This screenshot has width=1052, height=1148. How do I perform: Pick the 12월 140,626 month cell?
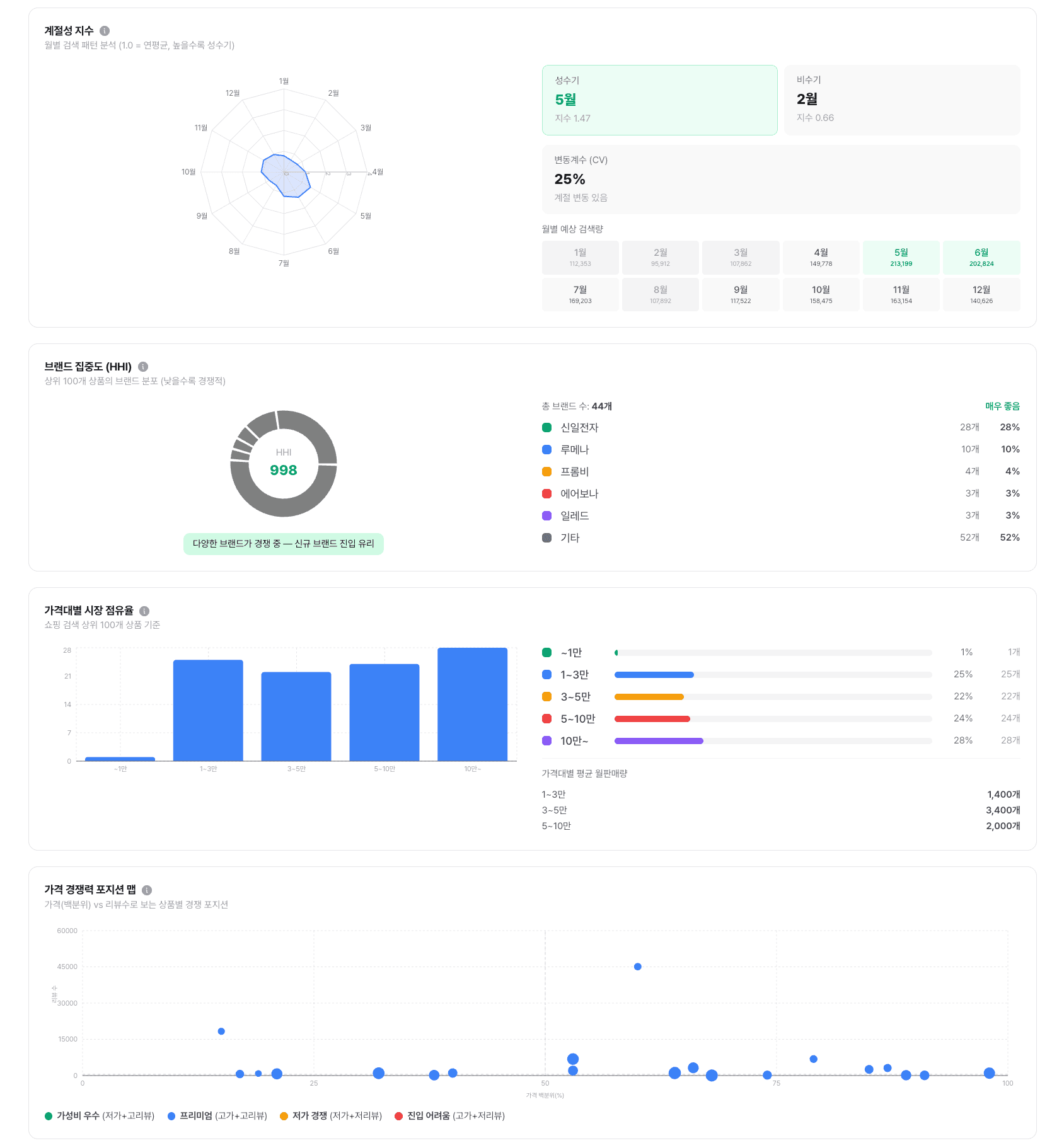pos(981,295)
